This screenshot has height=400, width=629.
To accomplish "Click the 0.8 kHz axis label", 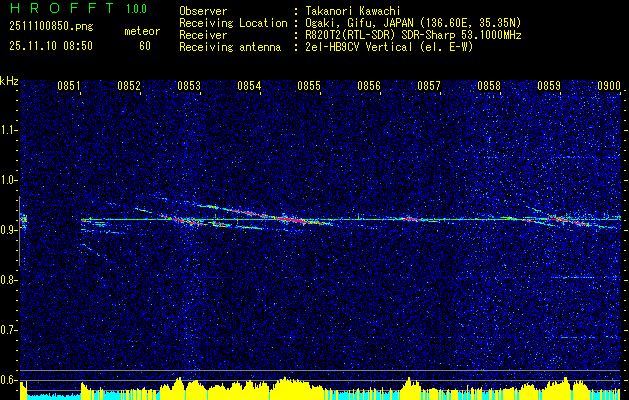I will (x=9, y=280).
